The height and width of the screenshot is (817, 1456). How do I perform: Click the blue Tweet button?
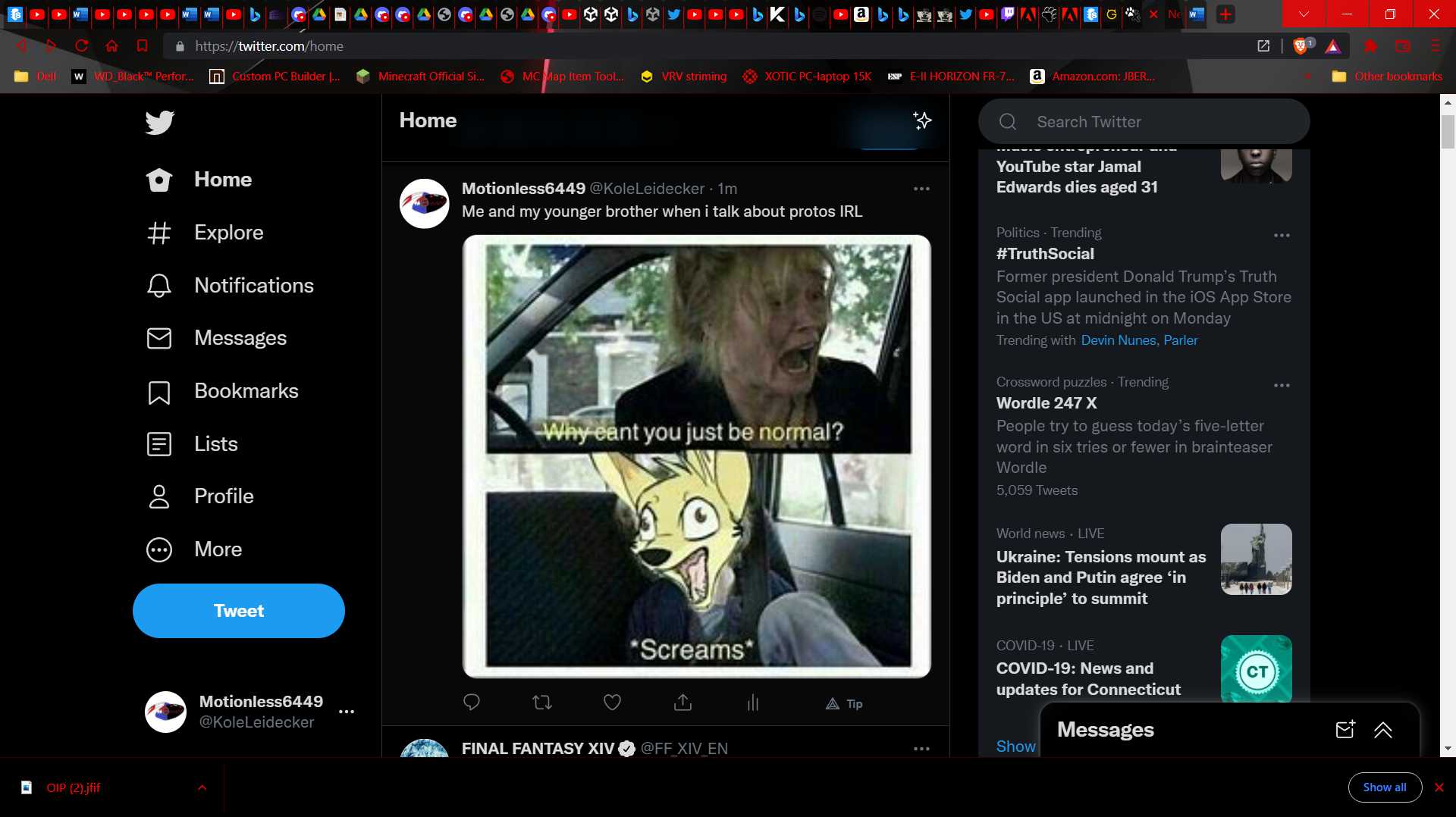coord(239,611)
